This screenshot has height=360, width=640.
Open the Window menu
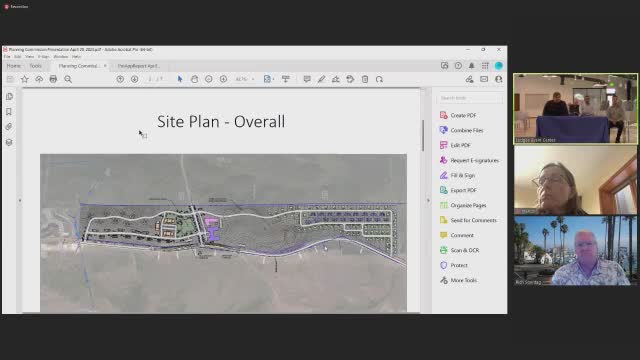tap(61, 57)
